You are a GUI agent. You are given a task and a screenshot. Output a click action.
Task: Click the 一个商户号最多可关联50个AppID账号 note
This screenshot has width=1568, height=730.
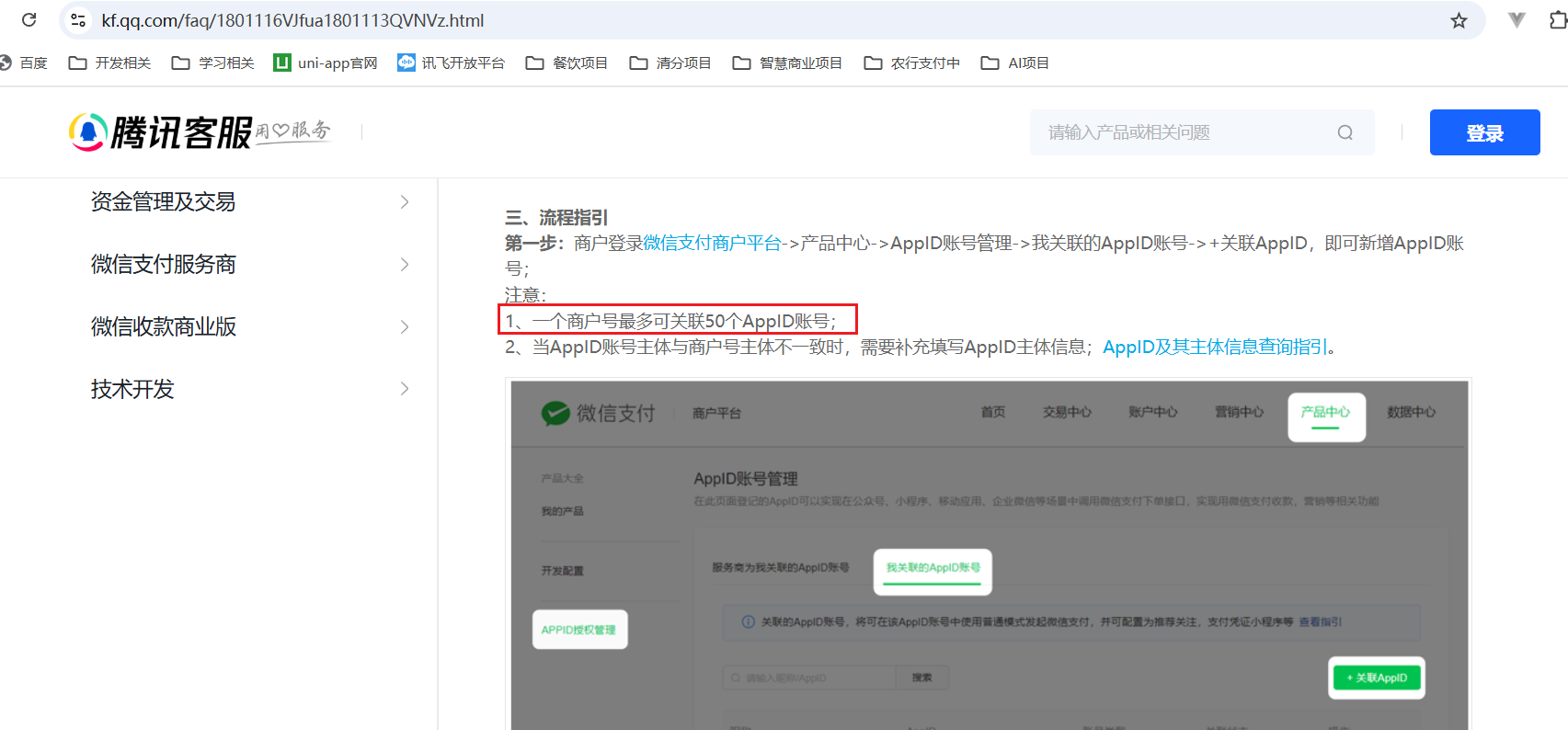[678, 320]
